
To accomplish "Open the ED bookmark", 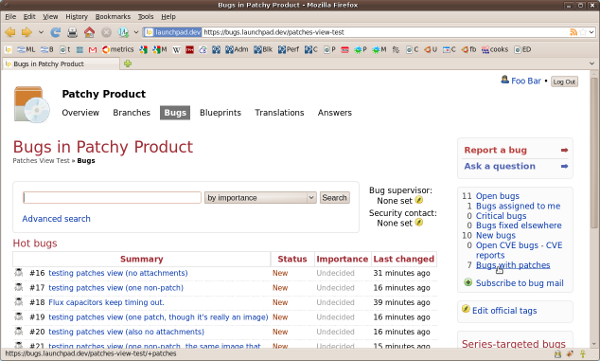I will (x=523, y=49).
